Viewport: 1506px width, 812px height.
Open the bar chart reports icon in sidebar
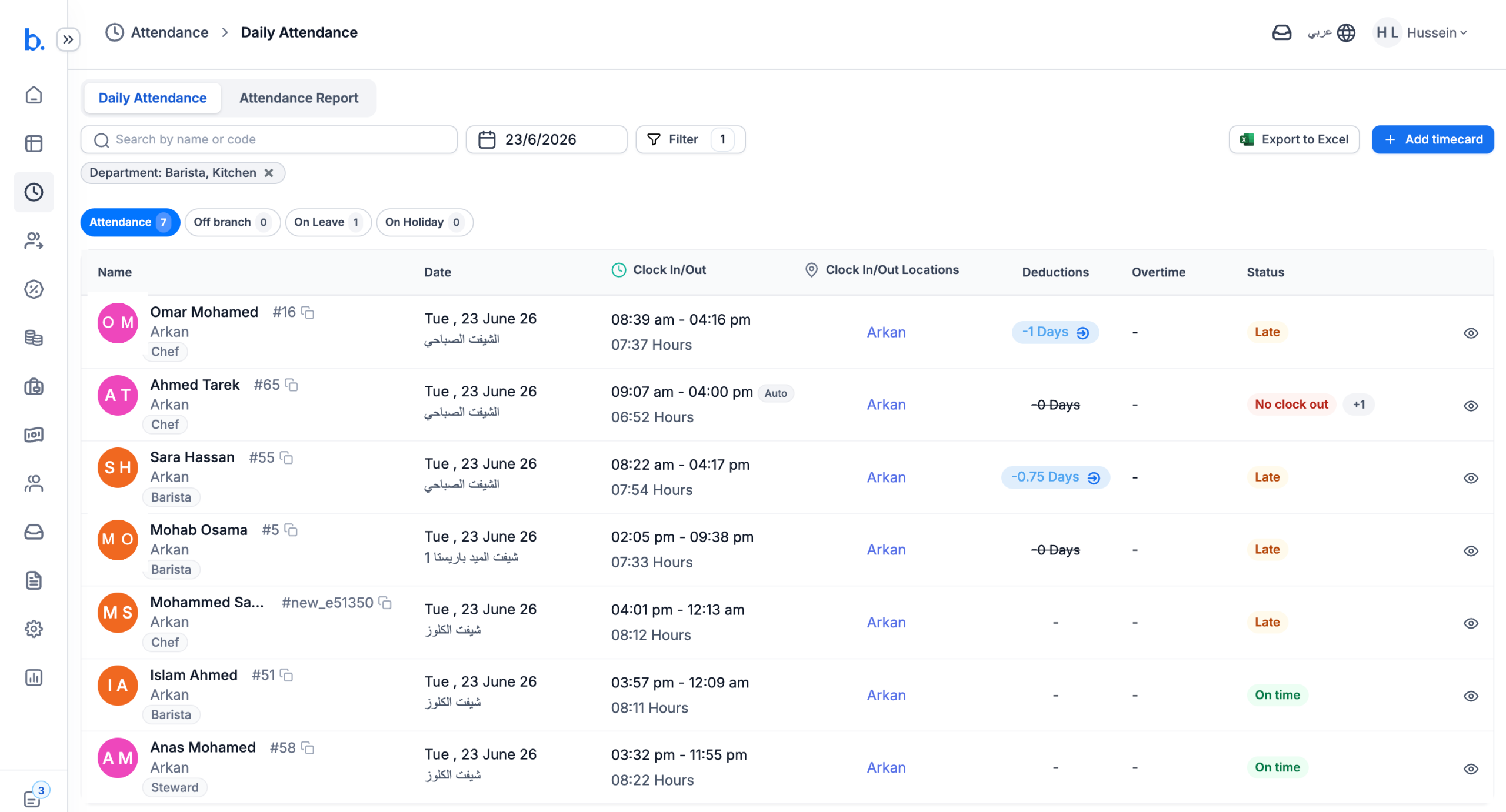pyautogui.click(x=34, y=677)
